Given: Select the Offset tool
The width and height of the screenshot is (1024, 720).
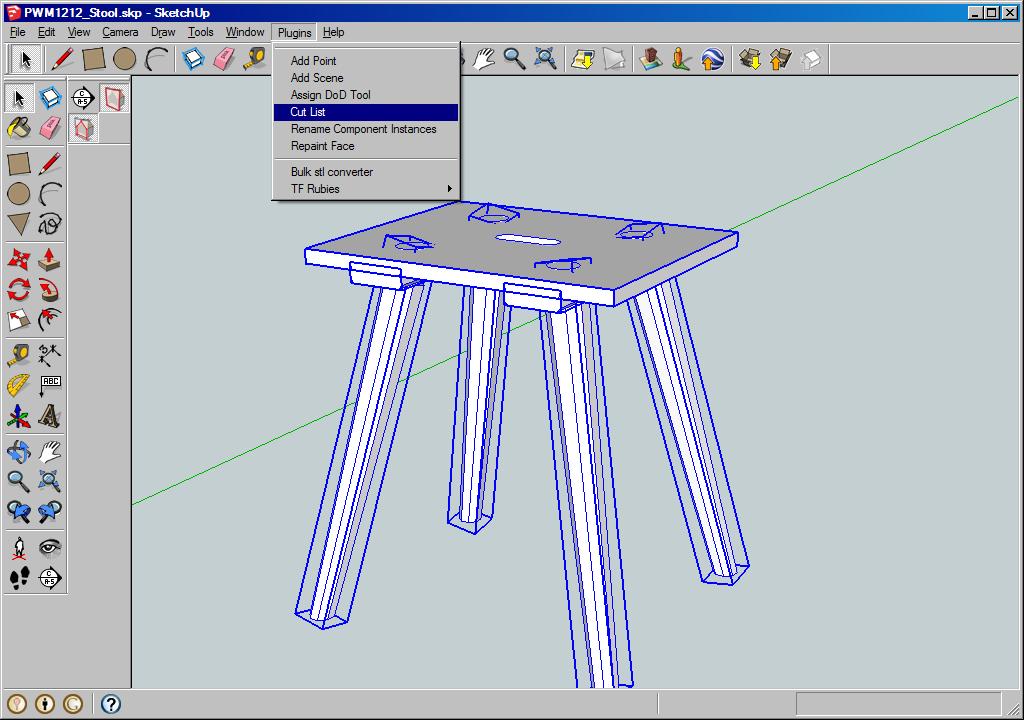Looking at the screenshot, I should pyautogui.click(x=50, y=319).
